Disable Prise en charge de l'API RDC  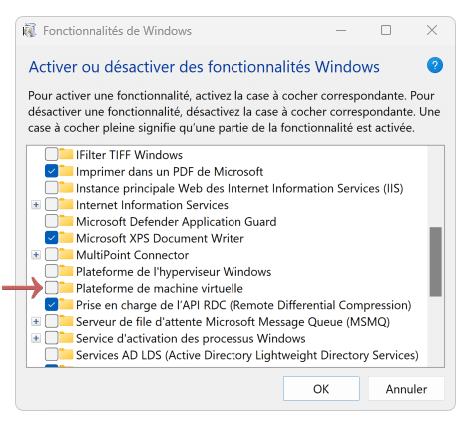coord(51,304)
